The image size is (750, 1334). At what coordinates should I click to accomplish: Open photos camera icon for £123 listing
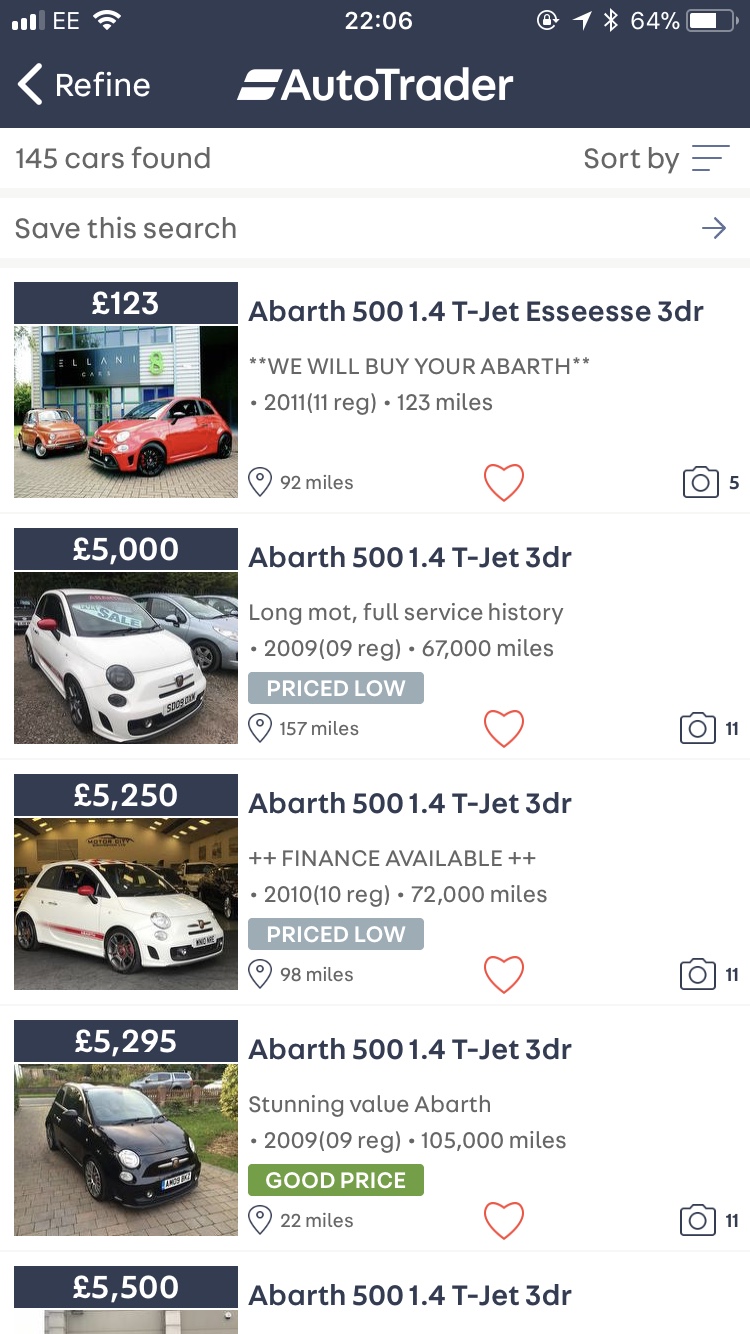click(x=700, y=483)
